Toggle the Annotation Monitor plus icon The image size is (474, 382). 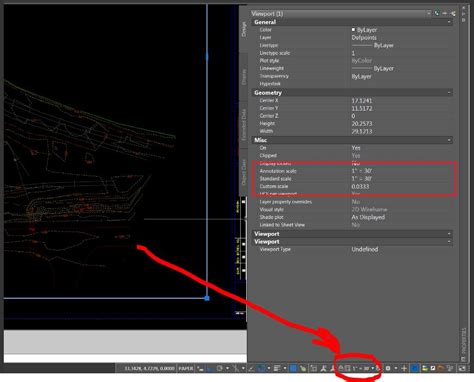(404, 368)
